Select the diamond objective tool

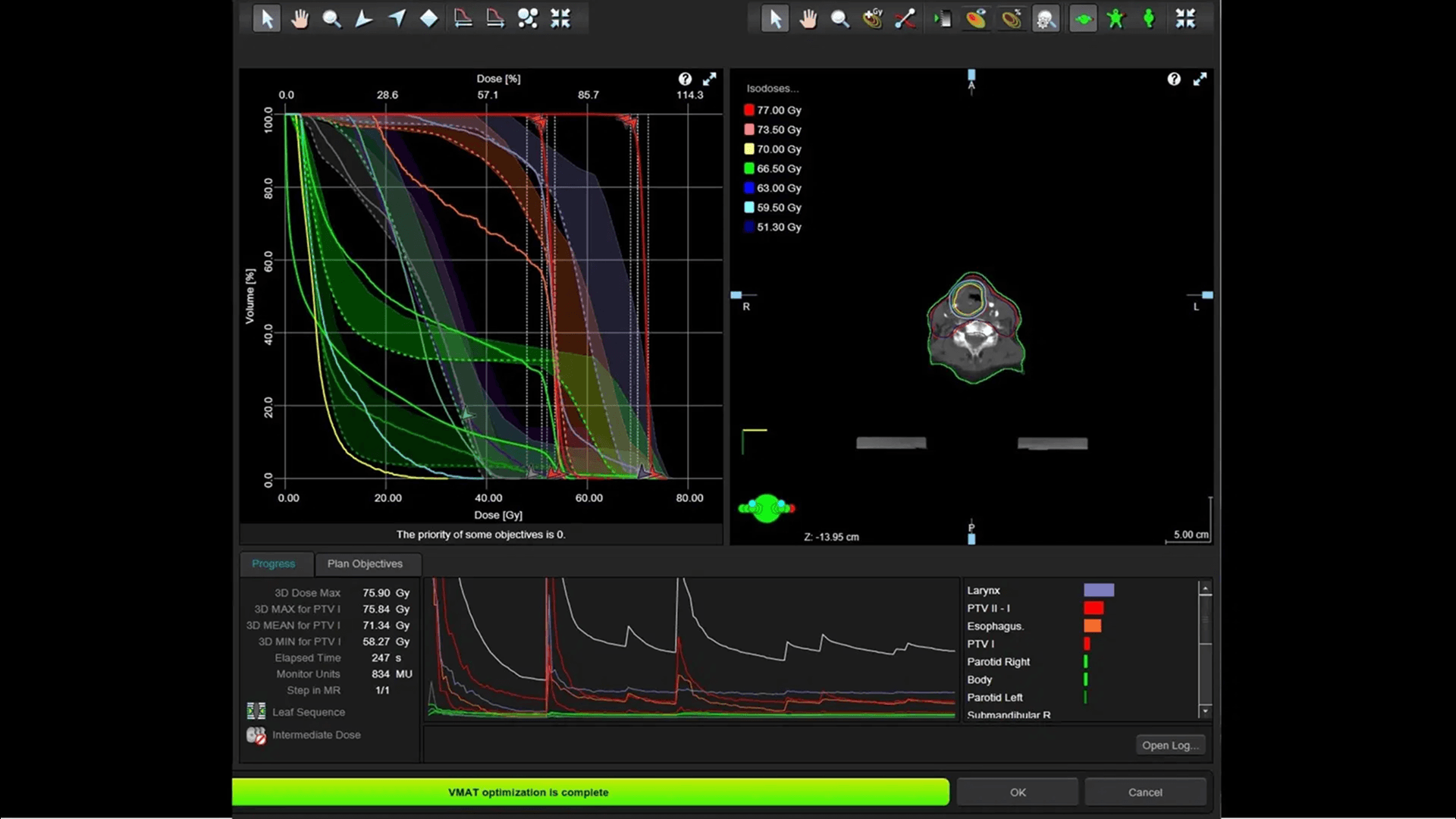[x=428, y=19]
